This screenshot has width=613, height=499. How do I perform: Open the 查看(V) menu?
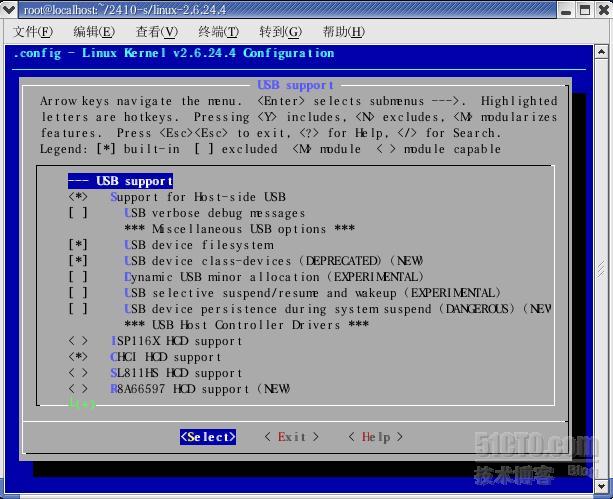click(157, 31)
